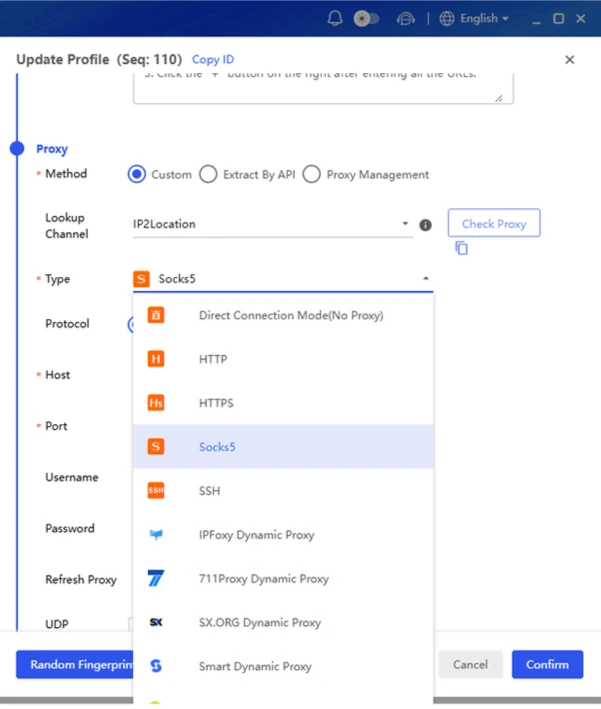Choose HTTPS proxy type
The image size is (601, 709).
click(283, 403)
